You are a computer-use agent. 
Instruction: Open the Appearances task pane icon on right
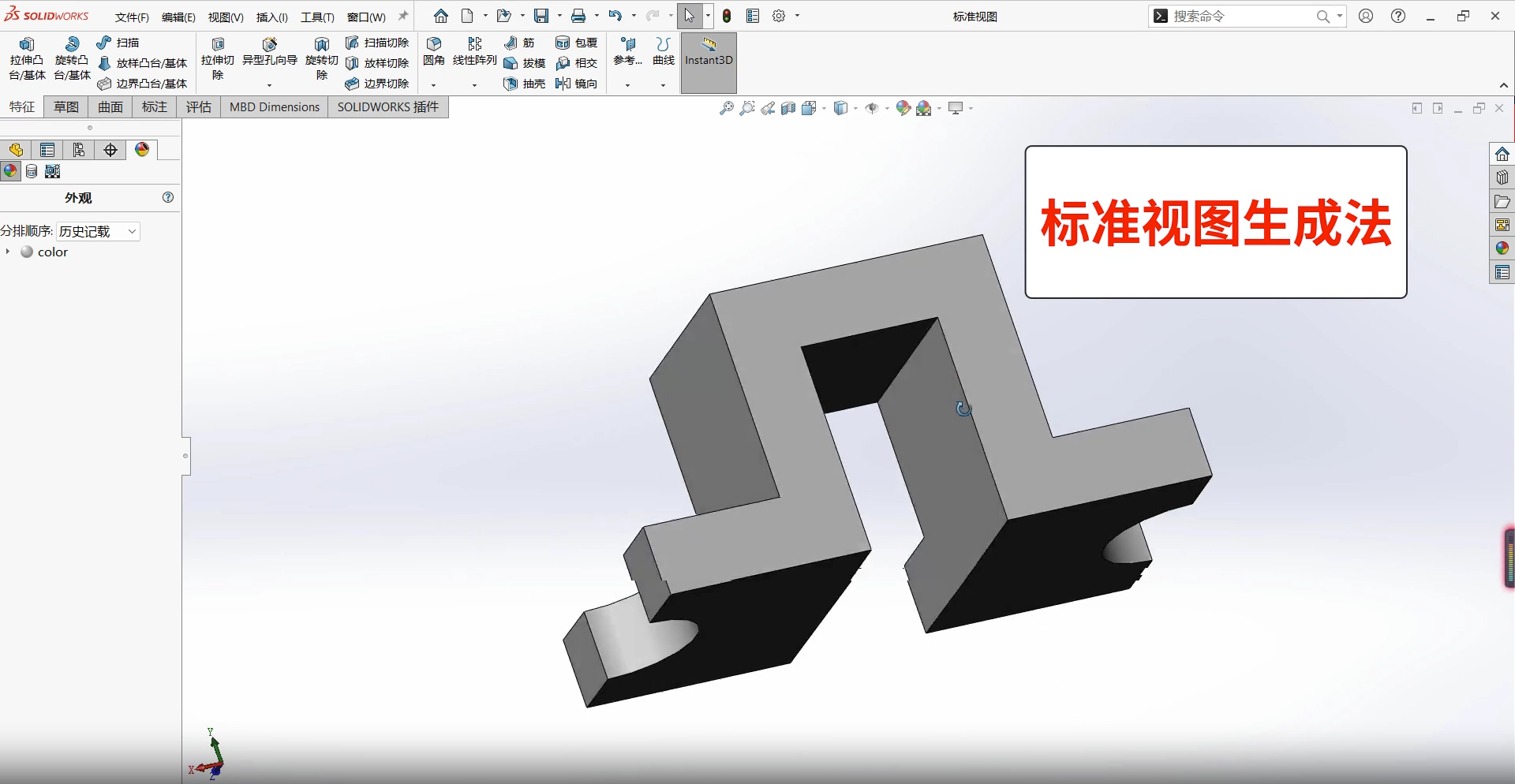coord(1502,248)
